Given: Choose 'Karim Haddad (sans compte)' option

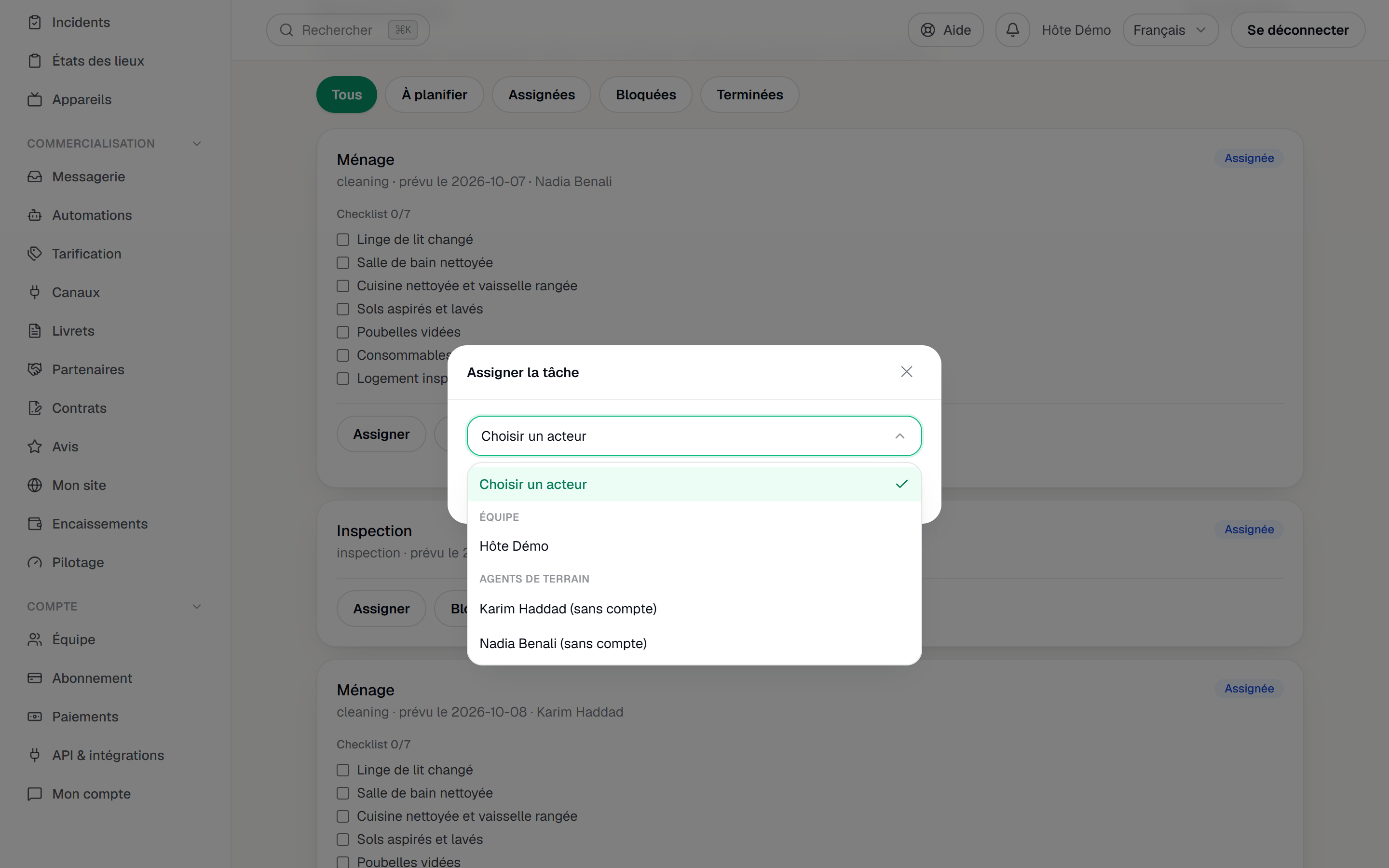Looking at the screenshot, I should pos(694,609).
